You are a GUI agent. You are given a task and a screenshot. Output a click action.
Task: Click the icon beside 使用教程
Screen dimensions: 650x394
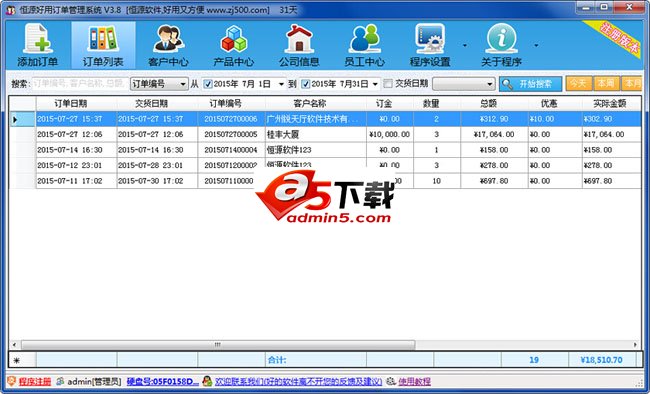point(391,381)
